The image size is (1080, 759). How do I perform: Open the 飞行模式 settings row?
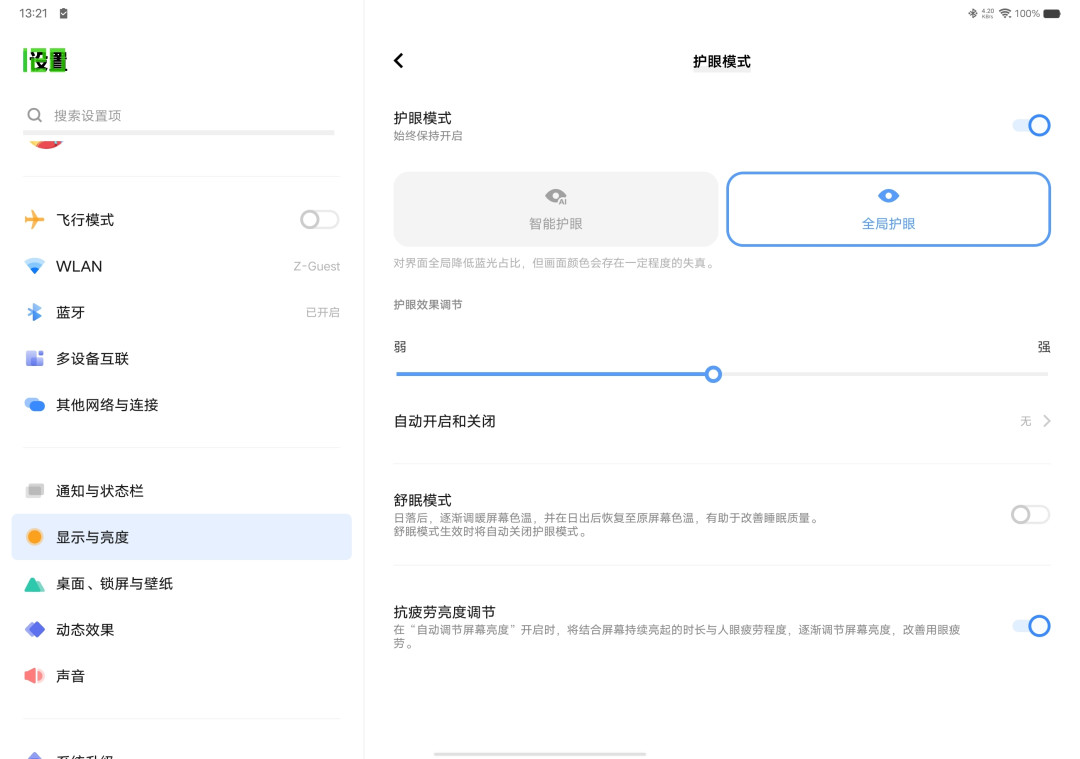[182, 220]
